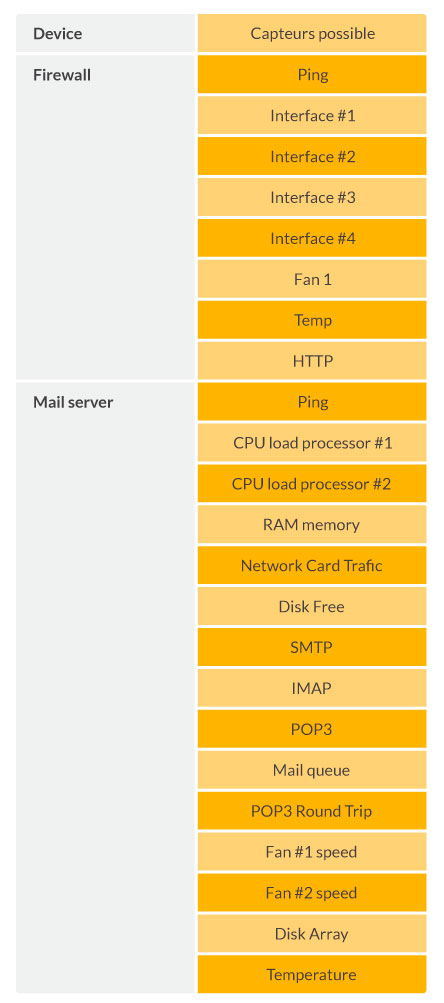Screen dimensions: 444x1003
Task: Select the Temp sensor row
Action: [312, 320]
